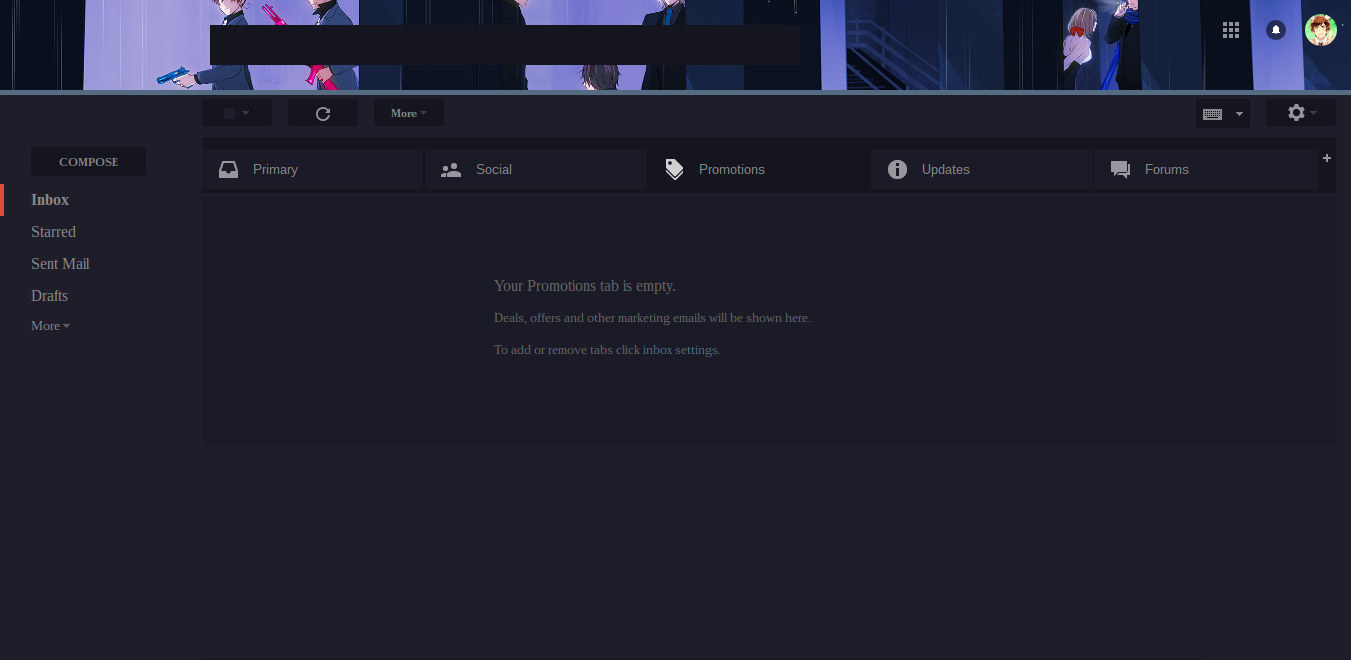The height and width of the screenshot is (660, 1351).
Task: Refresh the inbox
Action: tap(323, 113)
